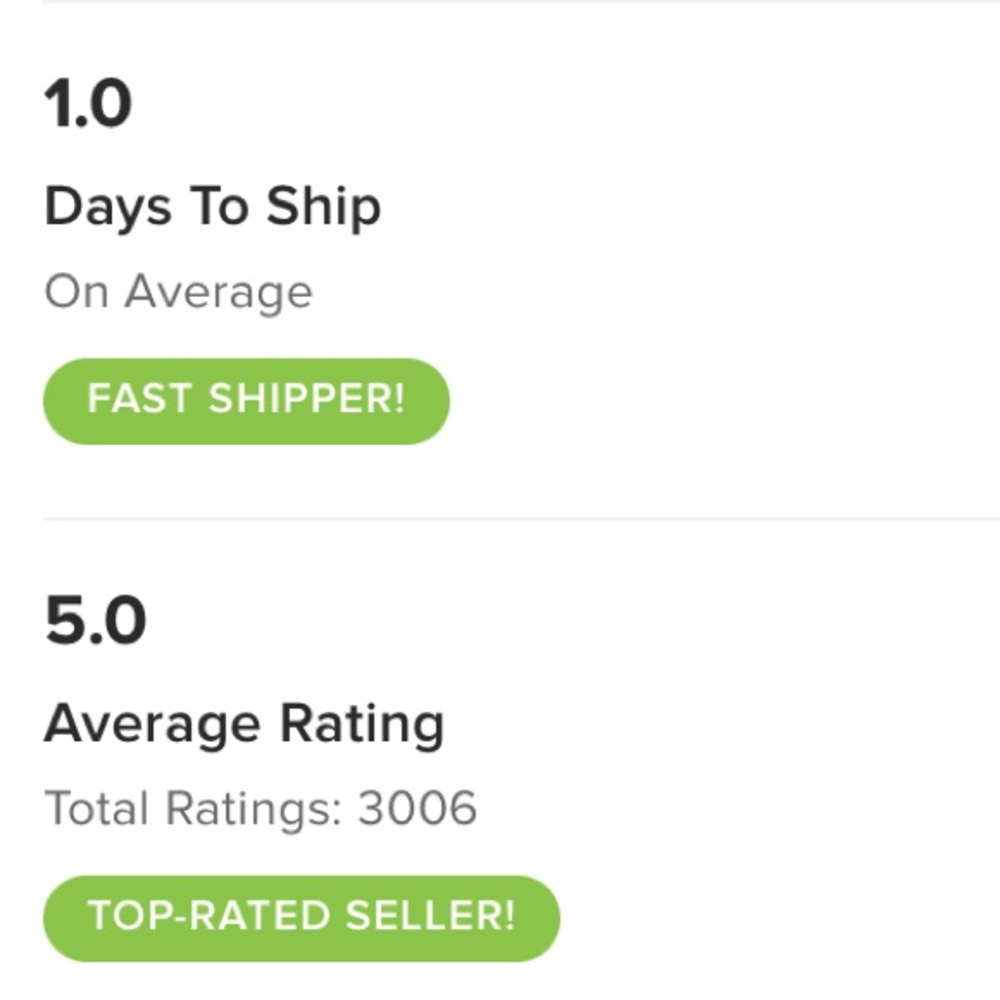Click the word SELLER! on green badge
The height and width of the screenshot is (1000, 1000).
(x=430, y=916)
